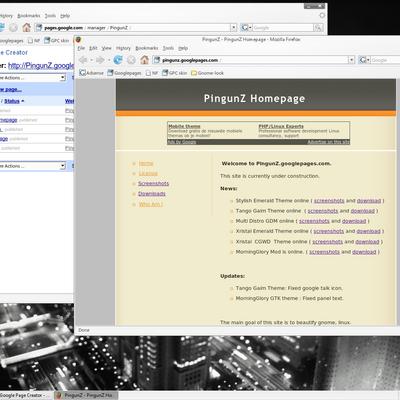Click Mobile theme ad link
This screenshot has width=400, height=400.
click(184, 126)
